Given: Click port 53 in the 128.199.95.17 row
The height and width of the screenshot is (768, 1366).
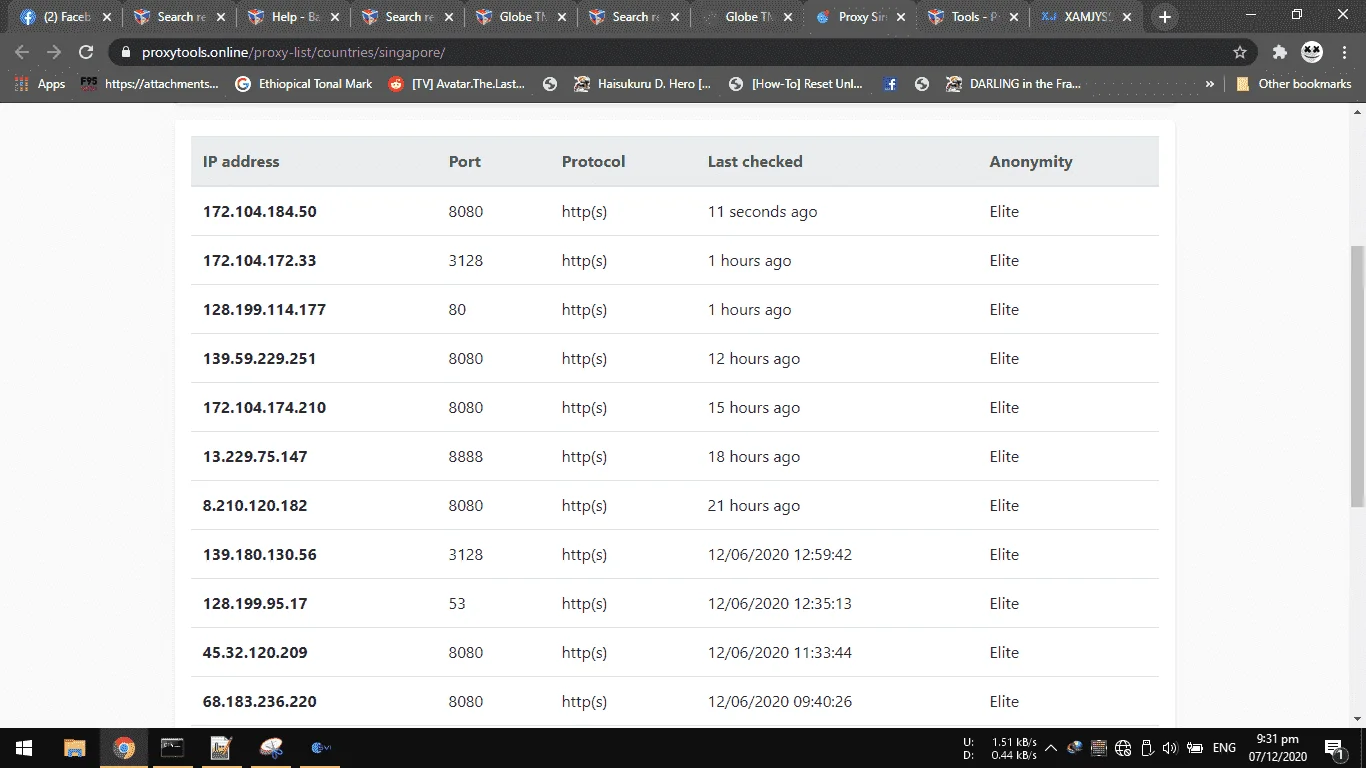Looking at the screenshot, I should (x=457, y=603).
